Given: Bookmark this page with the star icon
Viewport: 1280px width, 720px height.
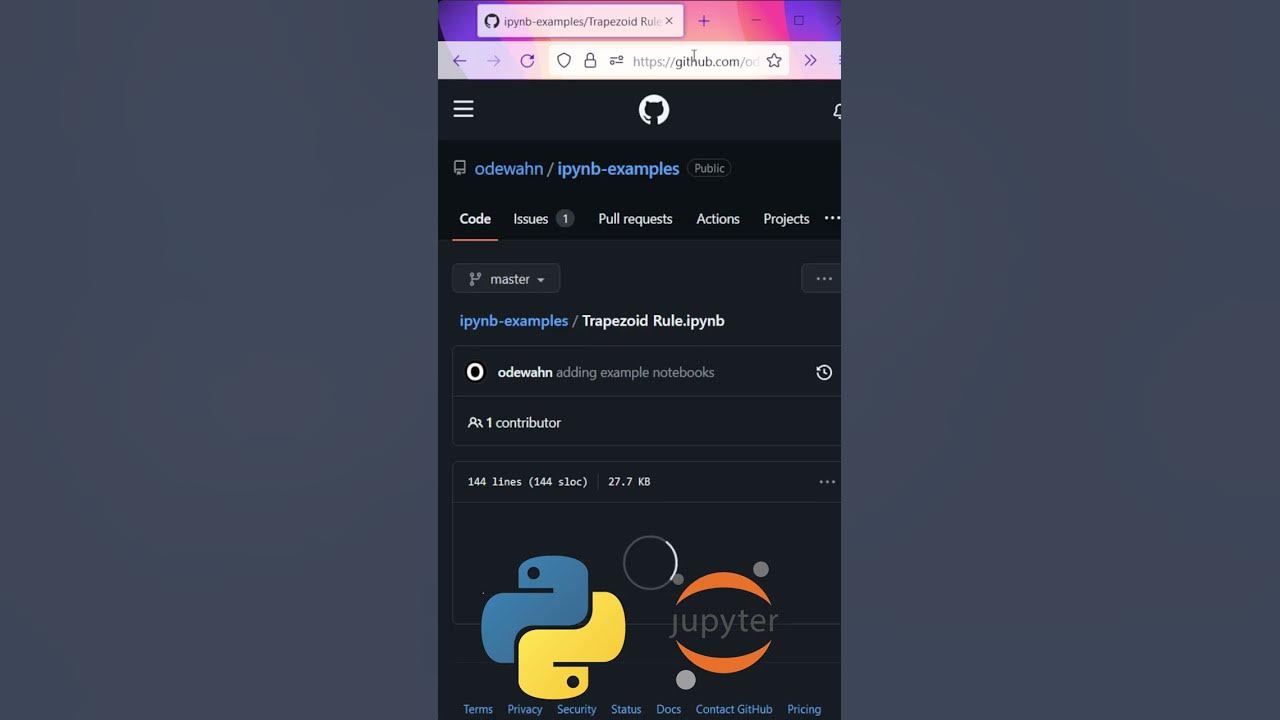Looking at the screenshot, I should (x=774, y=61).
